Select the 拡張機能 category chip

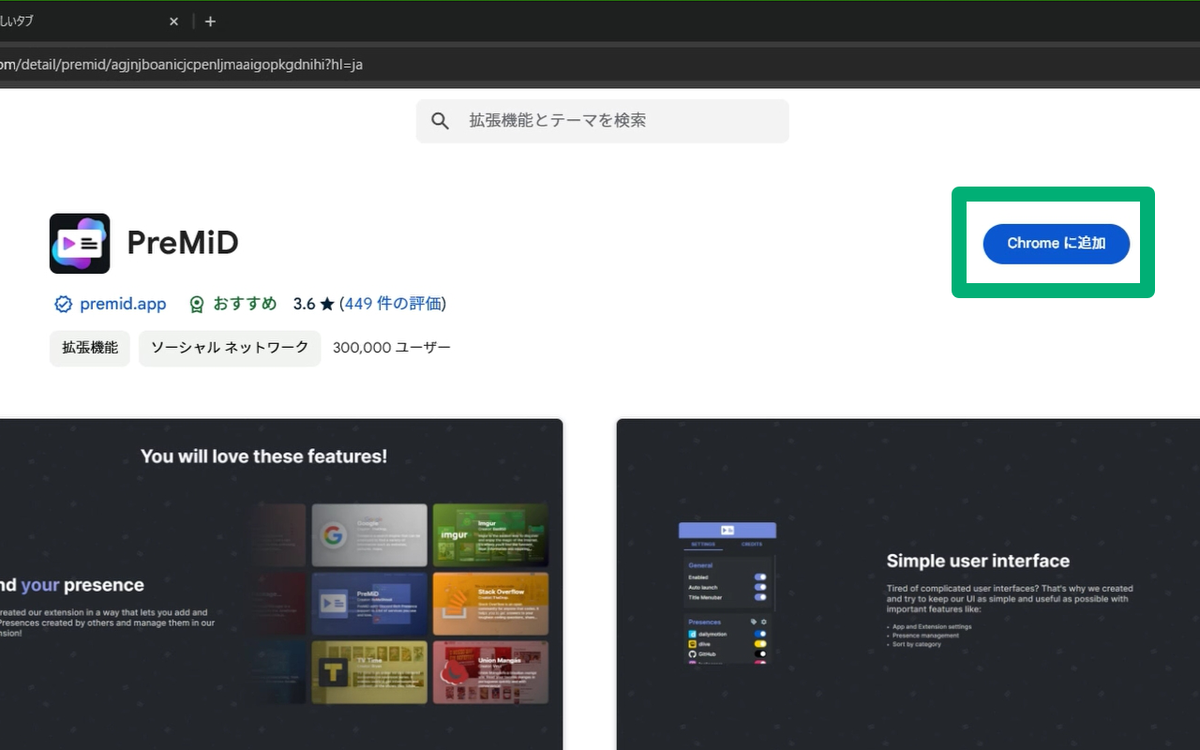90,348
